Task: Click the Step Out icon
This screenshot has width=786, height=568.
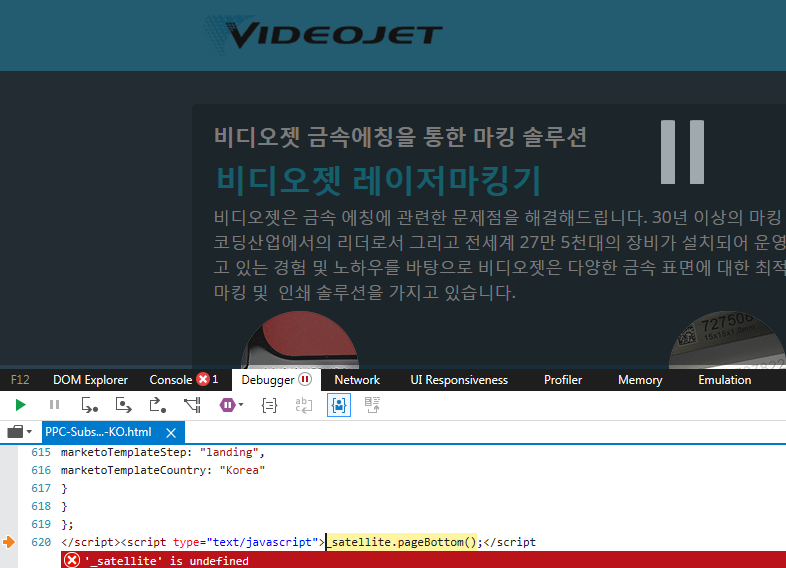Action: 157,405
